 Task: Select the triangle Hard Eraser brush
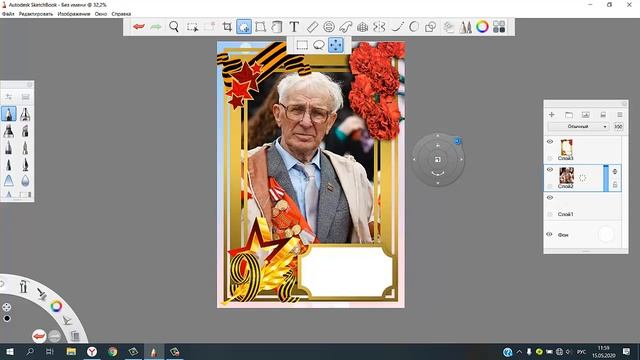tap(9, 181)
